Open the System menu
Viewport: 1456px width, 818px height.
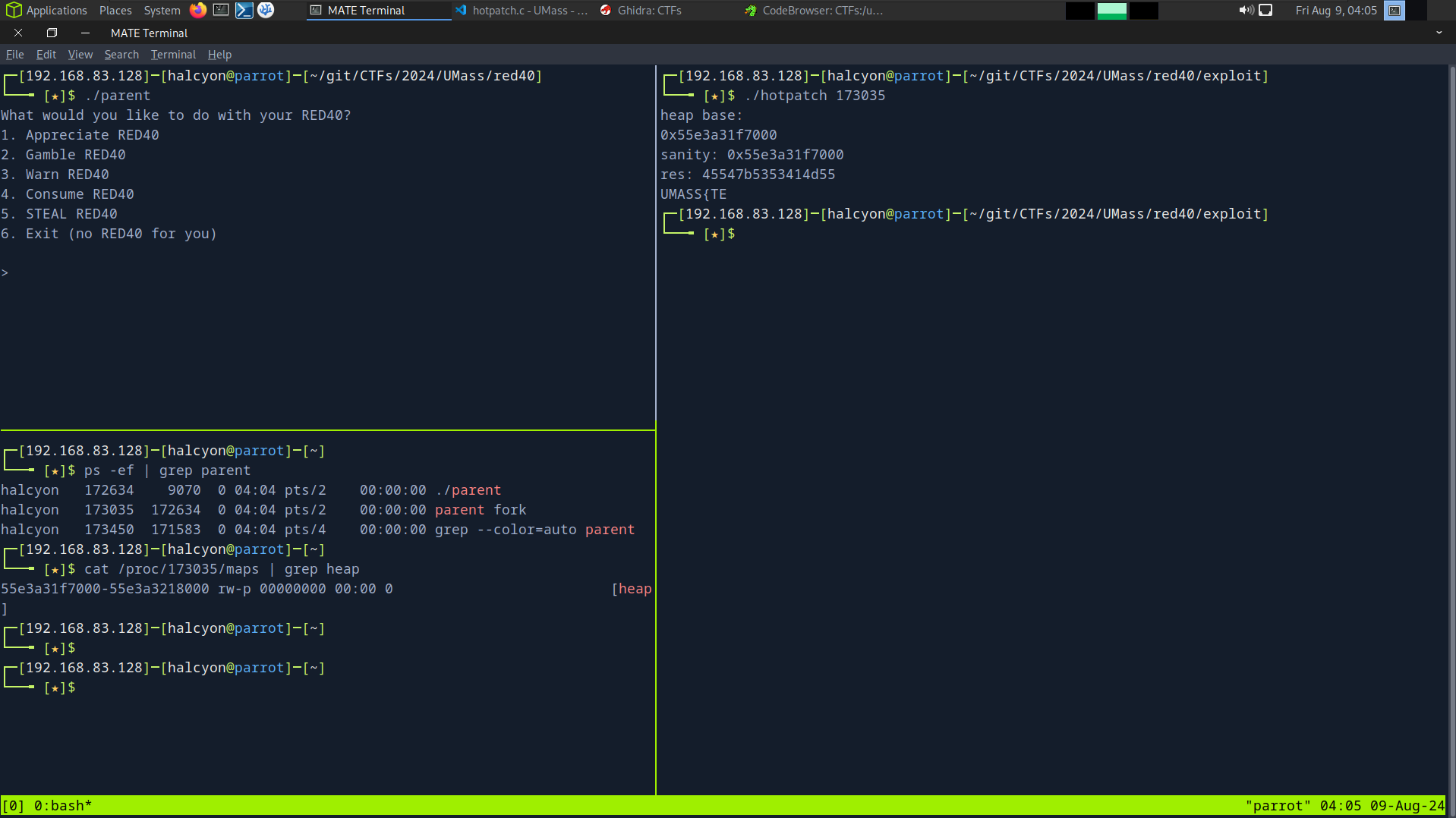pyautogui.click(x=162, y=10)
